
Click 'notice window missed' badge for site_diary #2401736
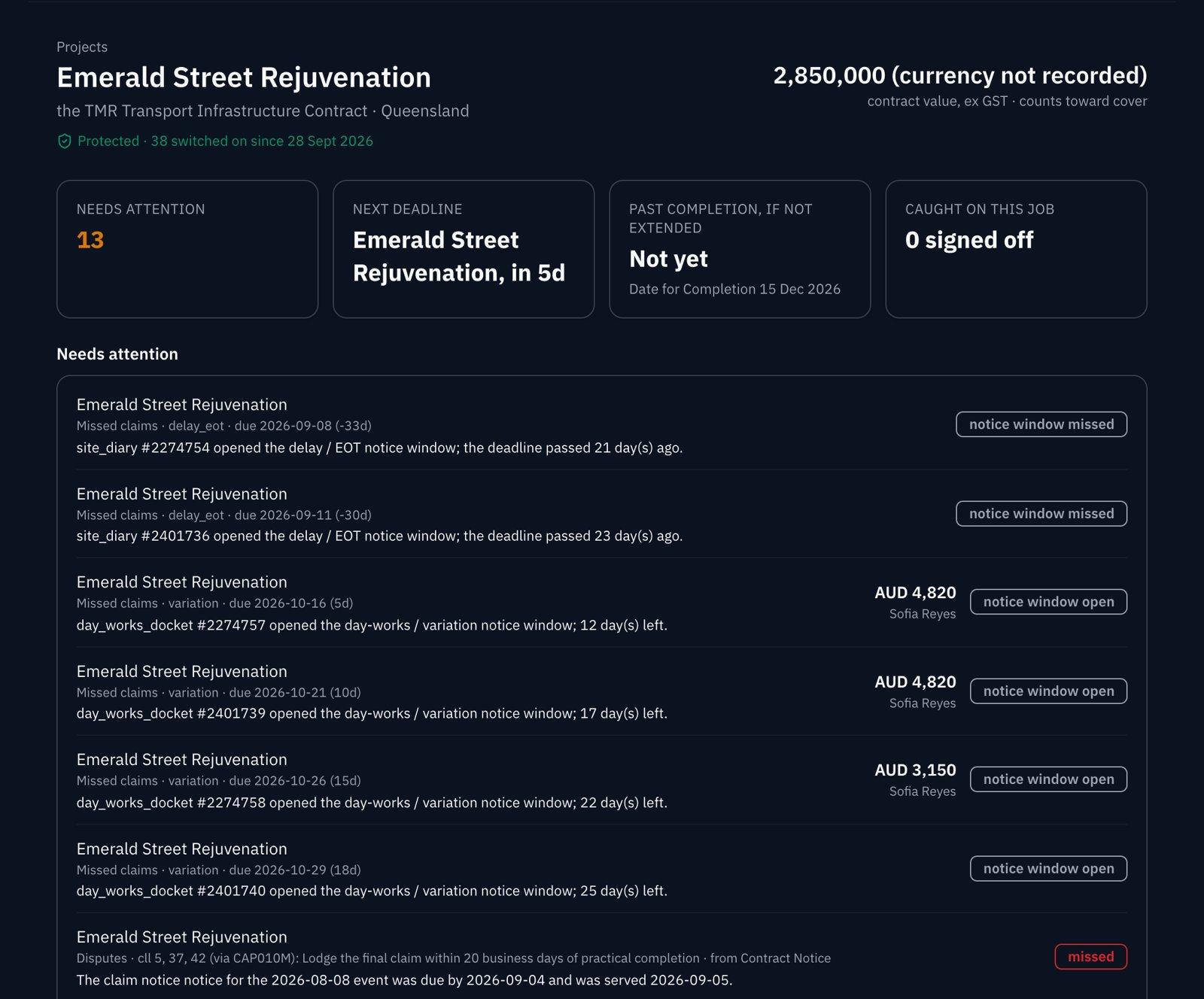pyautogui.click(x=1041, y=514)
